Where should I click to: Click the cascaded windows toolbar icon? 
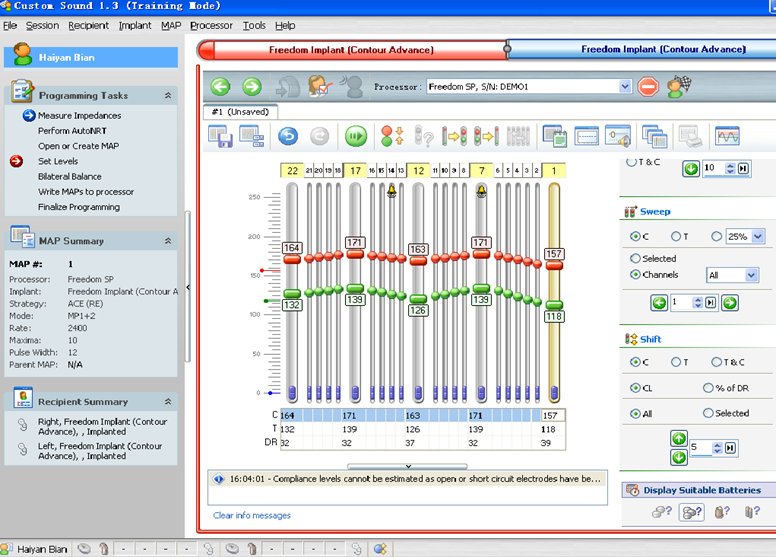pos(655,136)
